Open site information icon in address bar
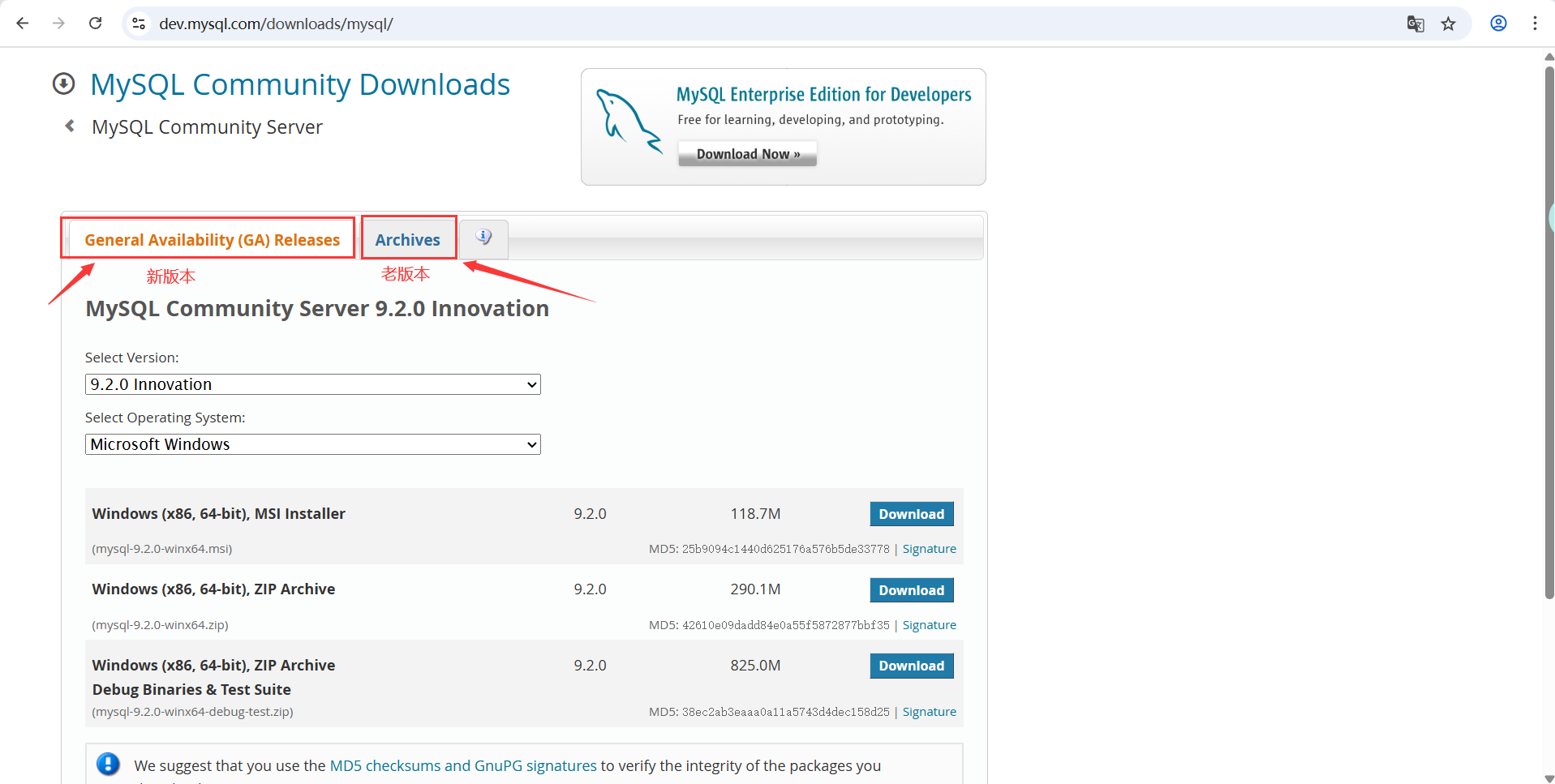Viewport: 1555px width, 784px height. [x=139, y=24]
